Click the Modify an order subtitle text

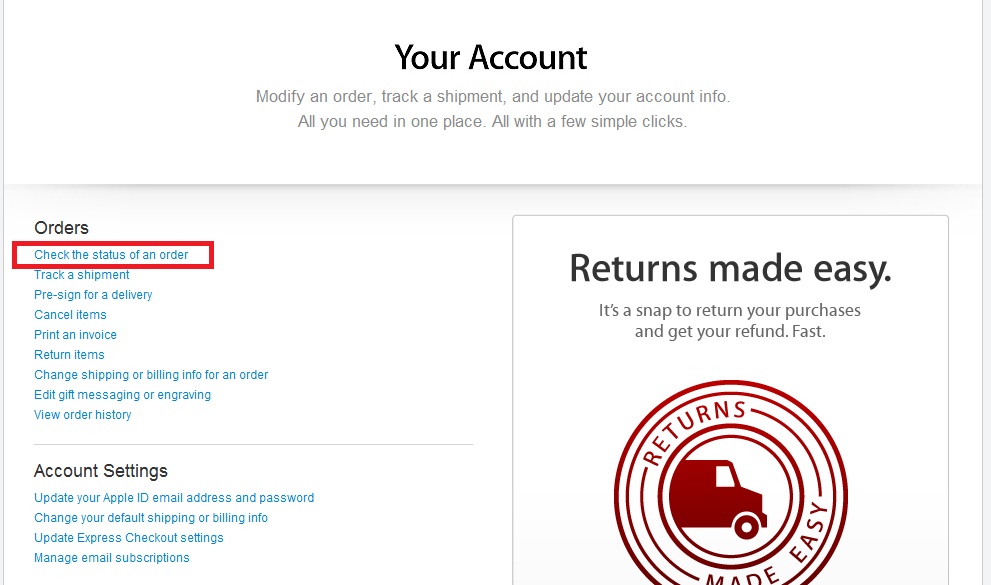(x=492, y=109)
